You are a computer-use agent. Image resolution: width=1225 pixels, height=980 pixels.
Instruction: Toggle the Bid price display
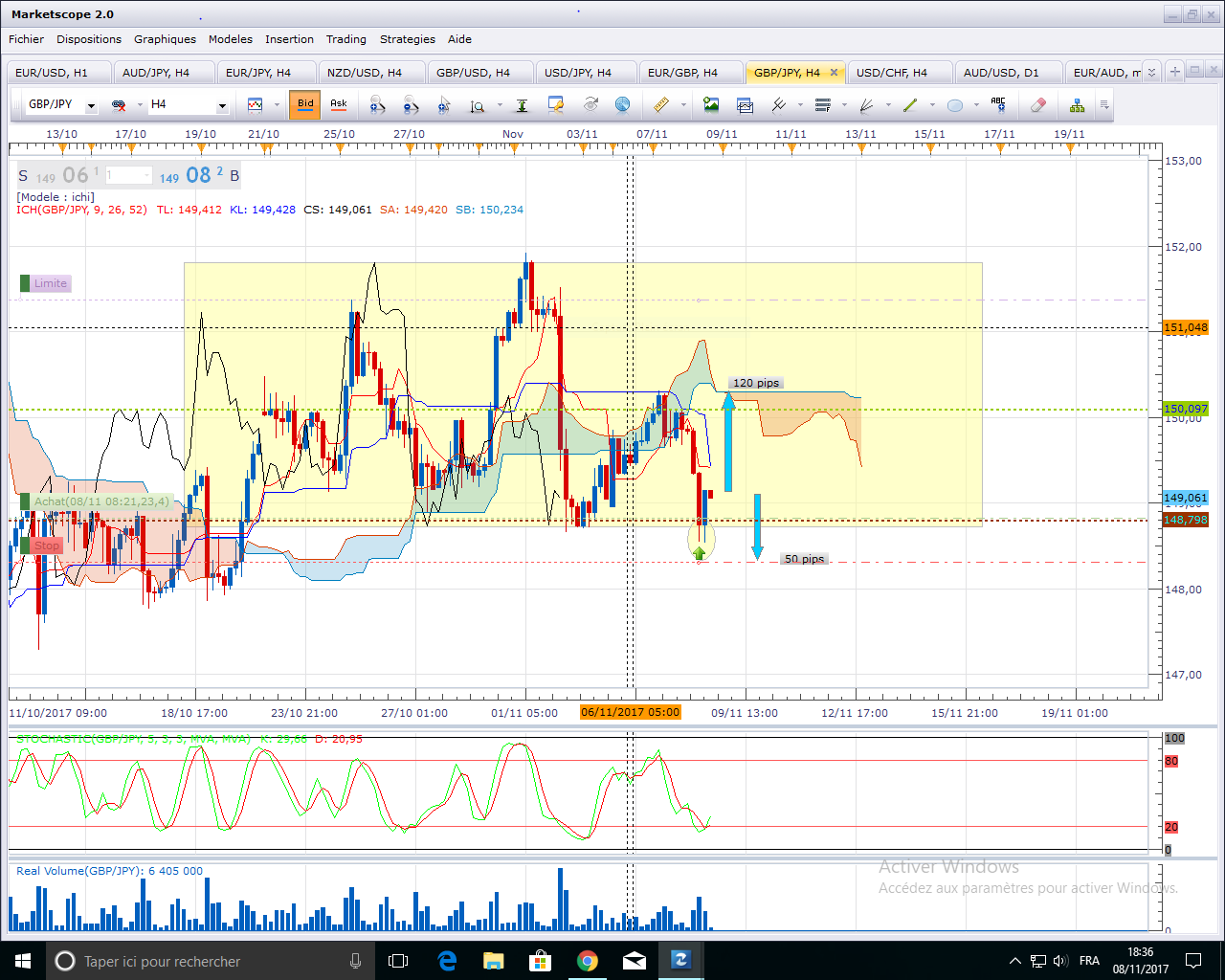[x=305, y=104]
